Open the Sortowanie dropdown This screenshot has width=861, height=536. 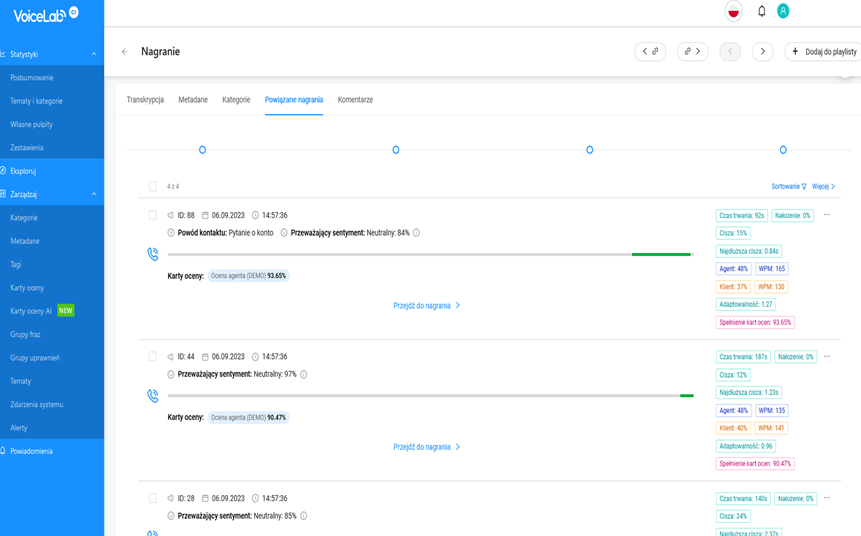click(x=789, y=187)
